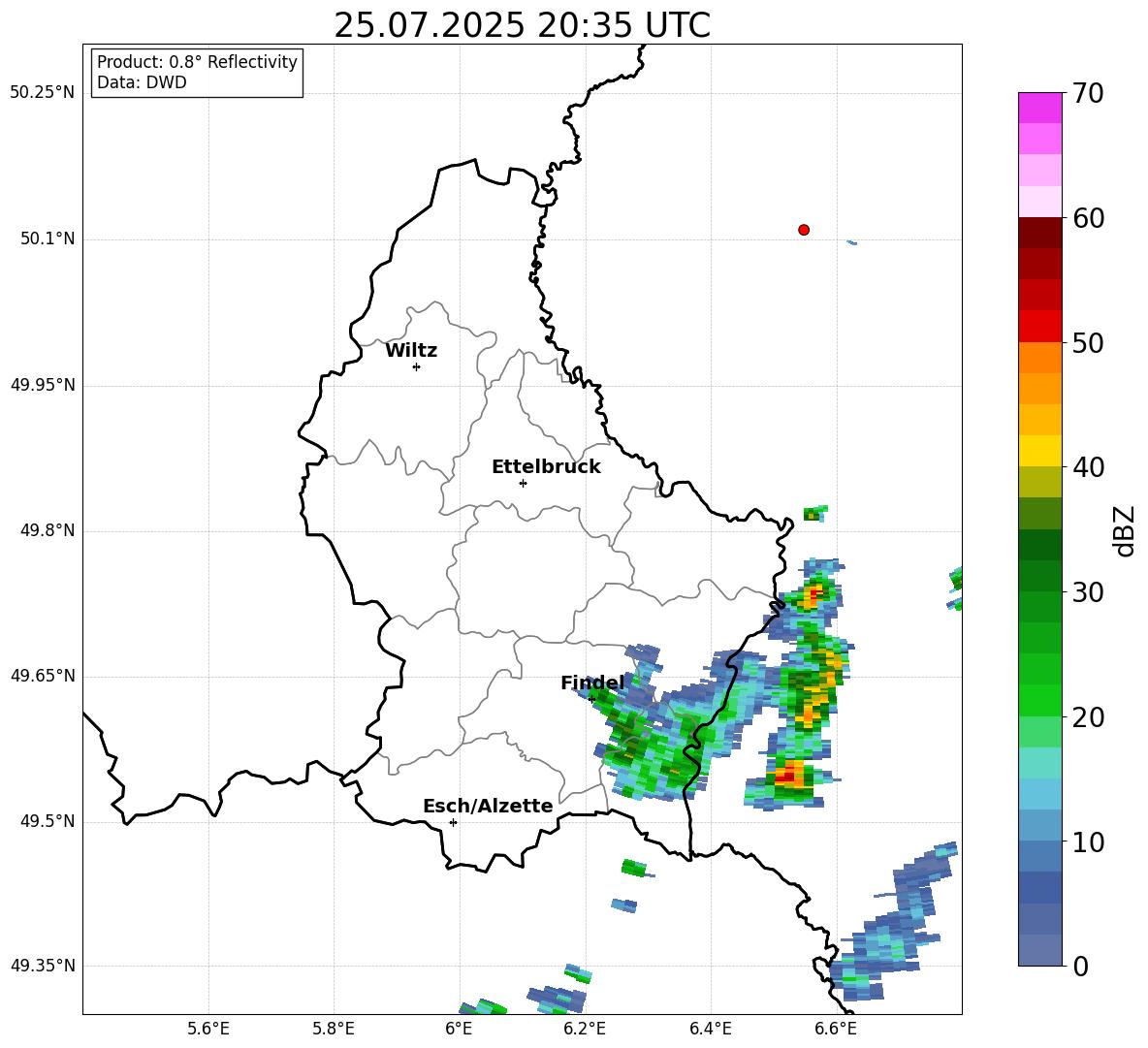Viewport: 1148px width, 1048px height.
Task: Click the orange swatch just below 50 dBZ
Action: 1039,358
